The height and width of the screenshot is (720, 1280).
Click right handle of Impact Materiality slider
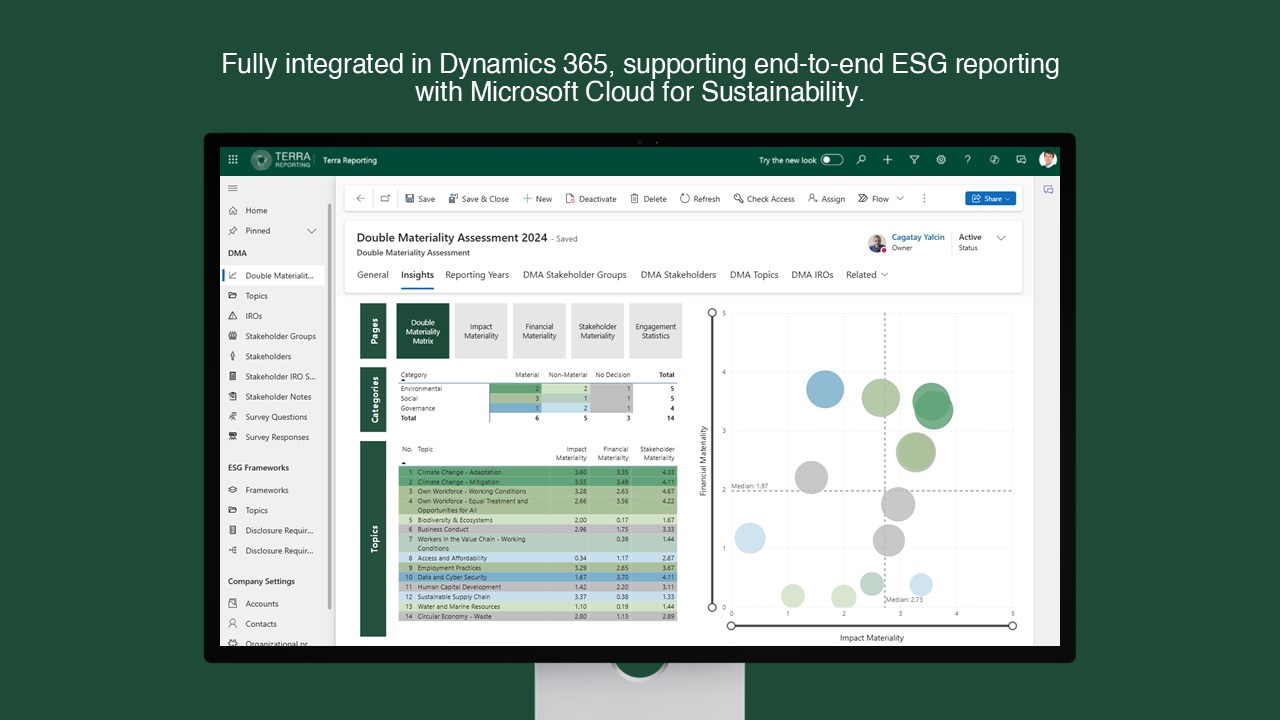tap(1013, 626)
